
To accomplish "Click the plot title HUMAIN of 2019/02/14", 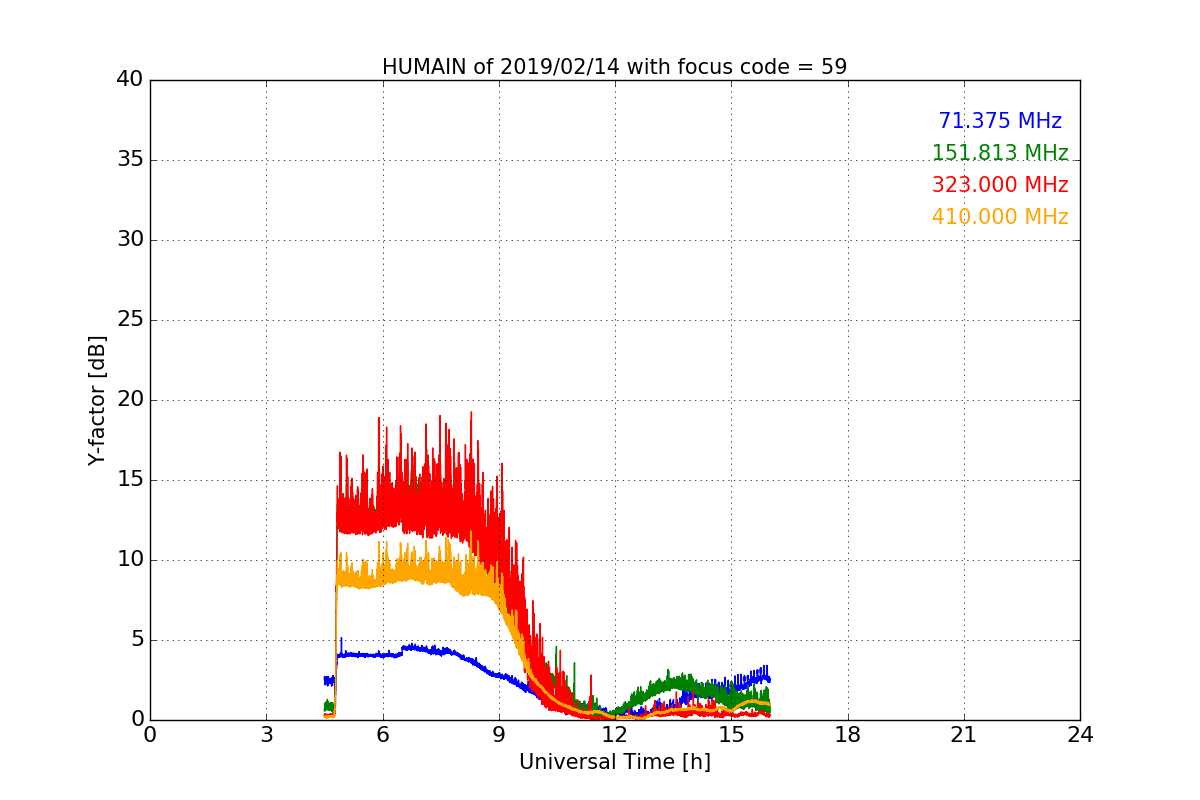I will pos(614,67).
